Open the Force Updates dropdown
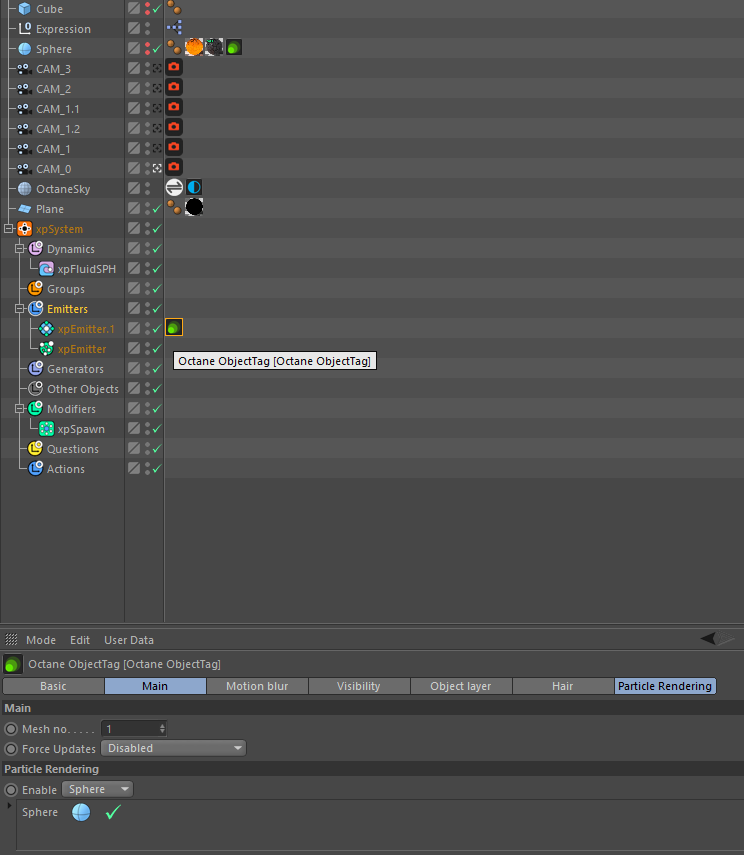Screen dimensions: 744x855 tap(173, 748)
